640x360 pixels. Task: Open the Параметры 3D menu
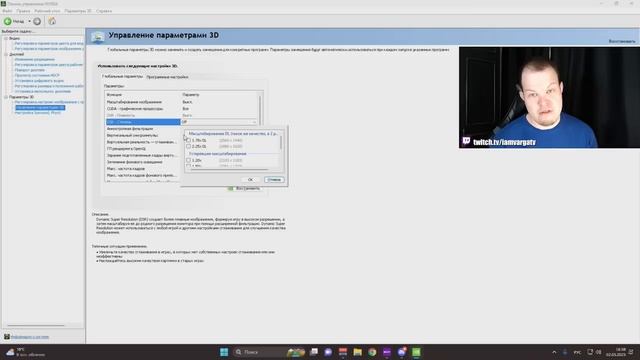pos(78,11)
